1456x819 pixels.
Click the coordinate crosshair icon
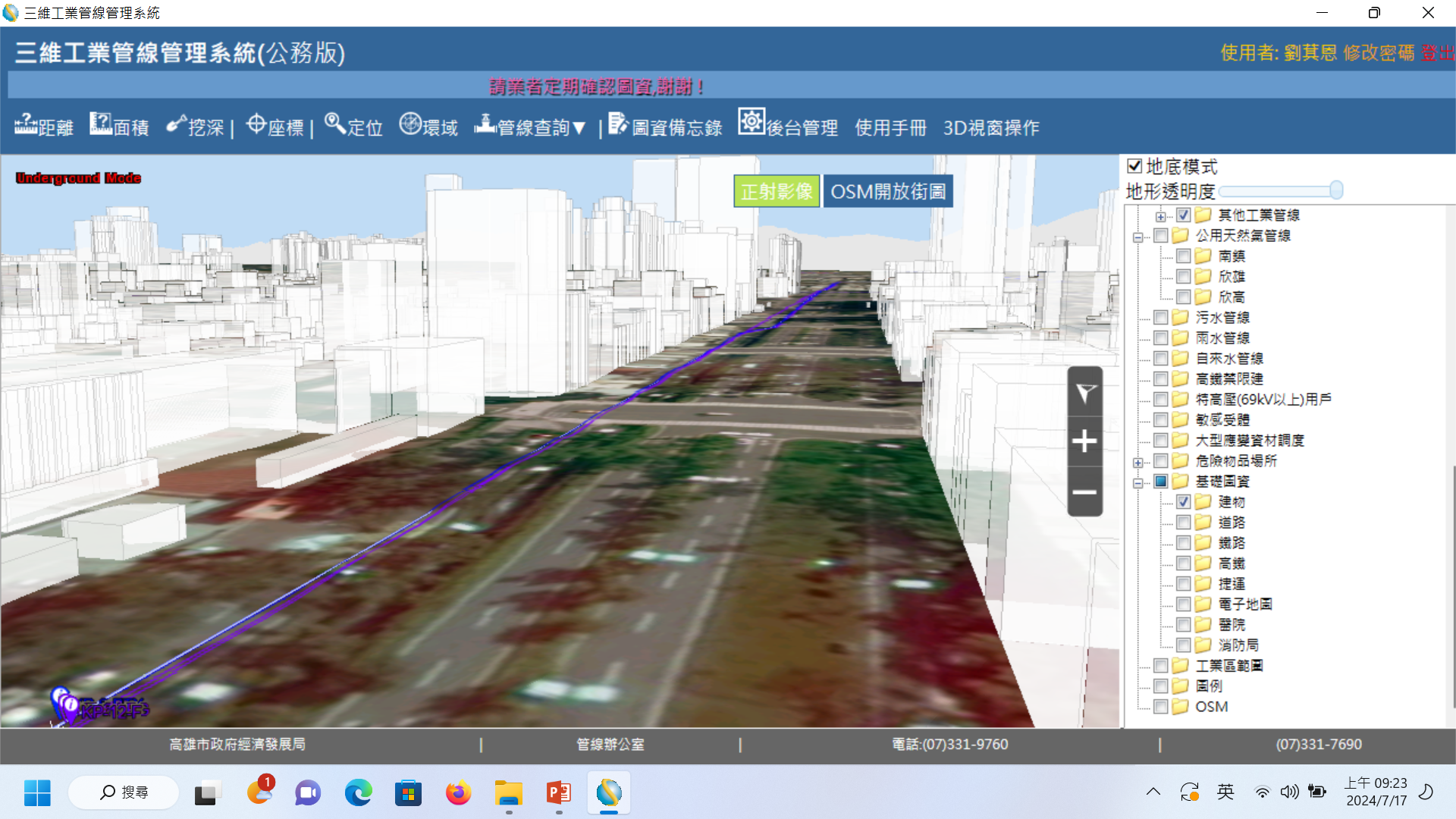pyautogui.click(x=256, y=124)
